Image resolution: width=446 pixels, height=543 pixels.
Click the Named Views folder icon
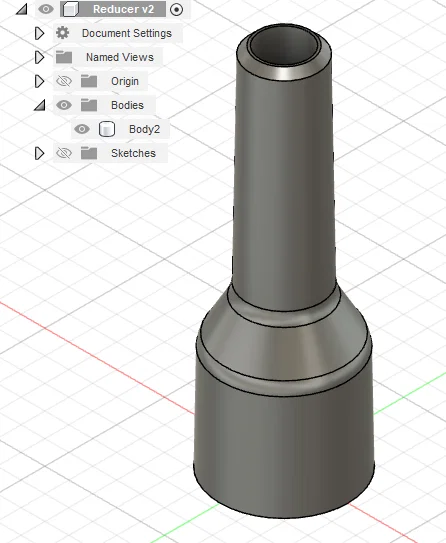click(64, 57)
